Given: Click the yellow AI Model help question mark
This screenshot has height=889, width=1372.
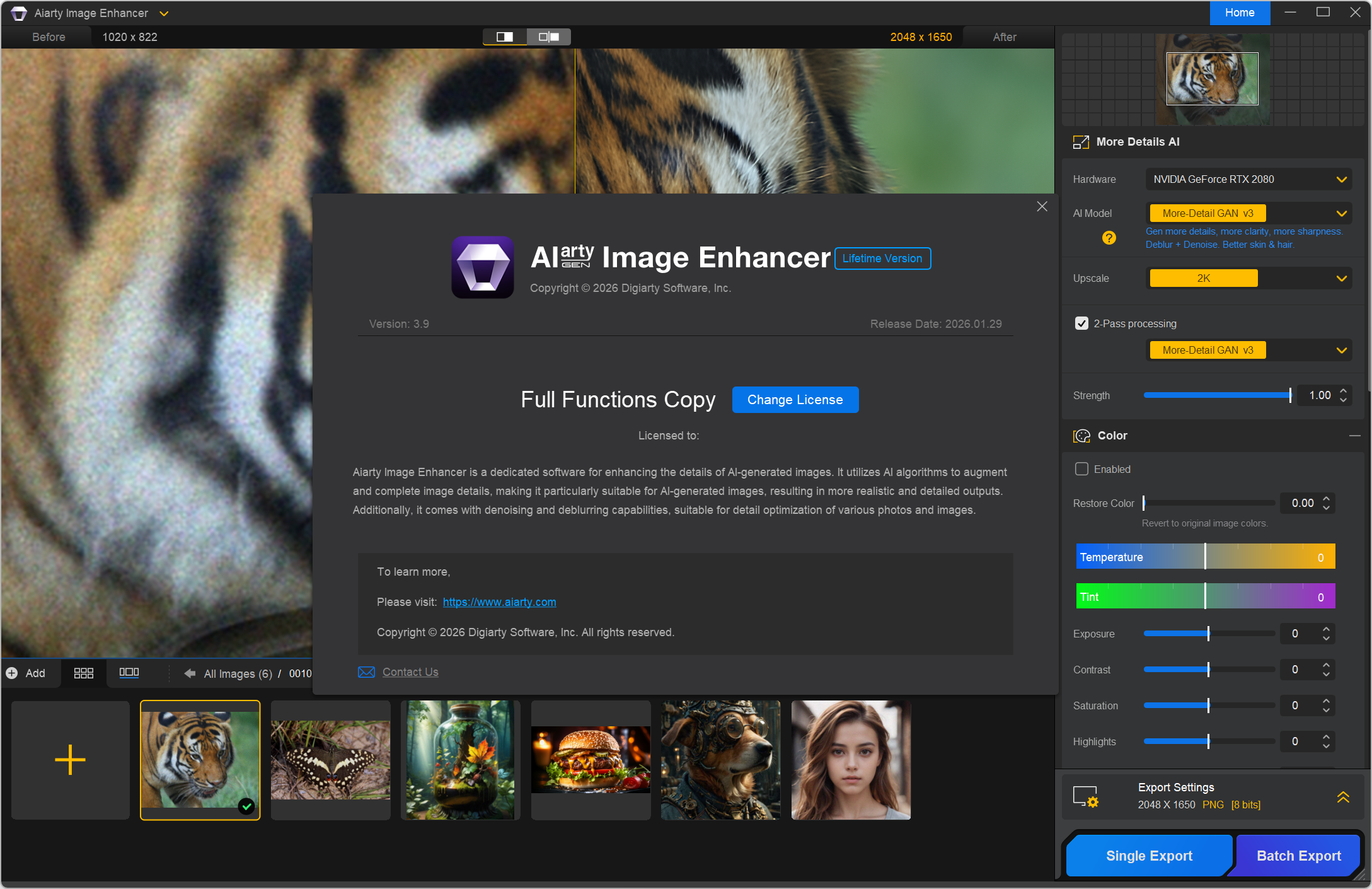Looking at the screenshot, I should (1109, 238).
